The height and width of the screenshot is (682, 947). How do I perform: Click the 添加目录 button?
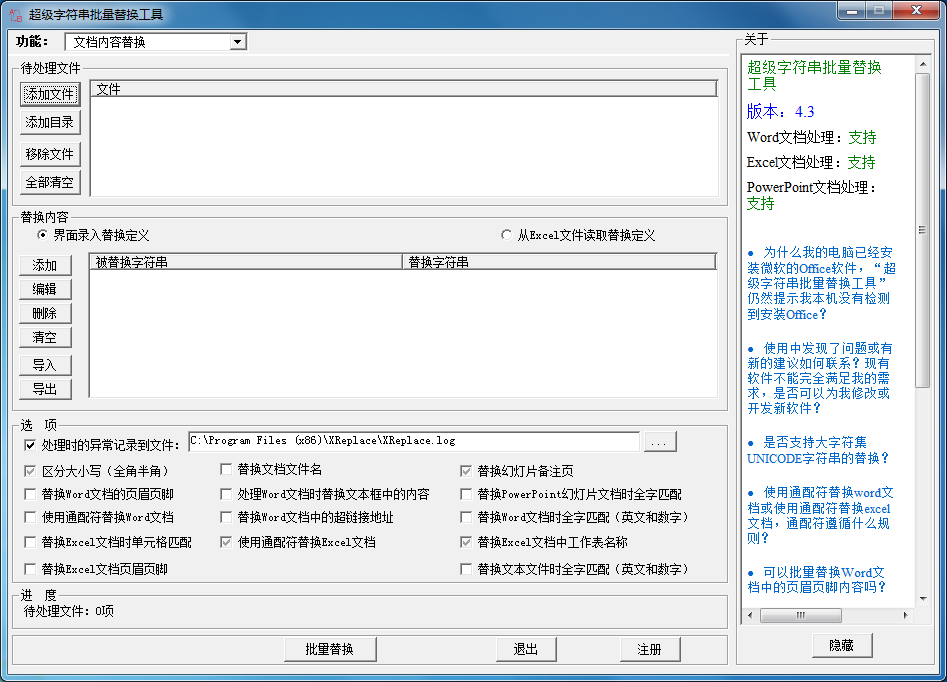50,123
